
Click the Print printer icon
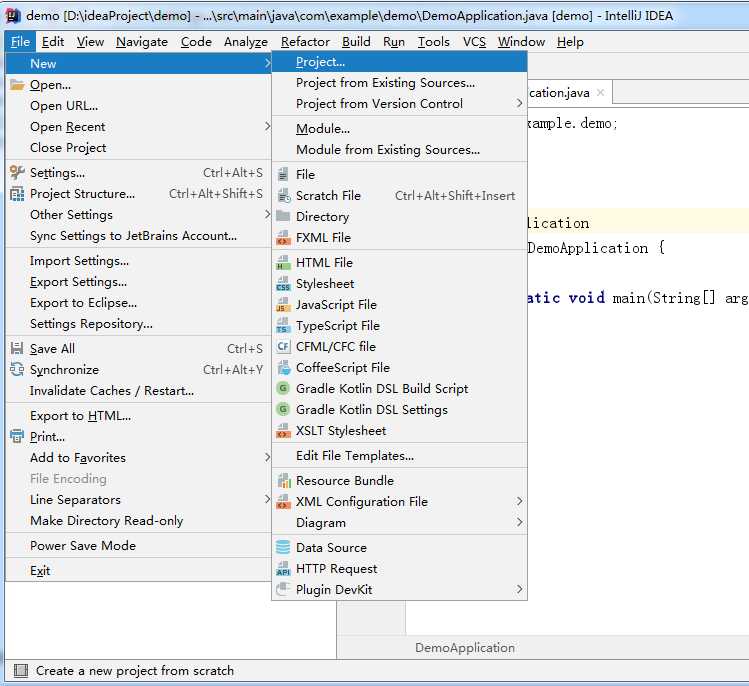point(17,436)
